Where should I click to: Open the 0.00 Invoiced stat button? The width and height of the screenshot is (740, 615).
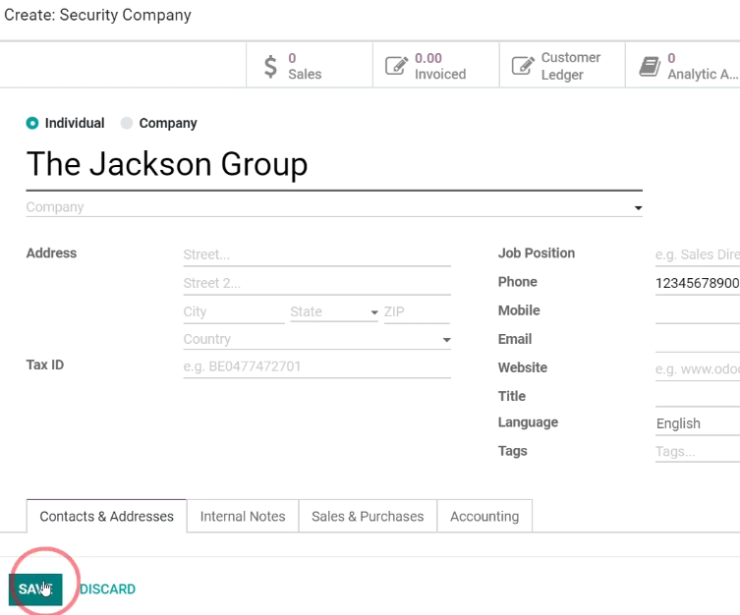pos(436,65)
